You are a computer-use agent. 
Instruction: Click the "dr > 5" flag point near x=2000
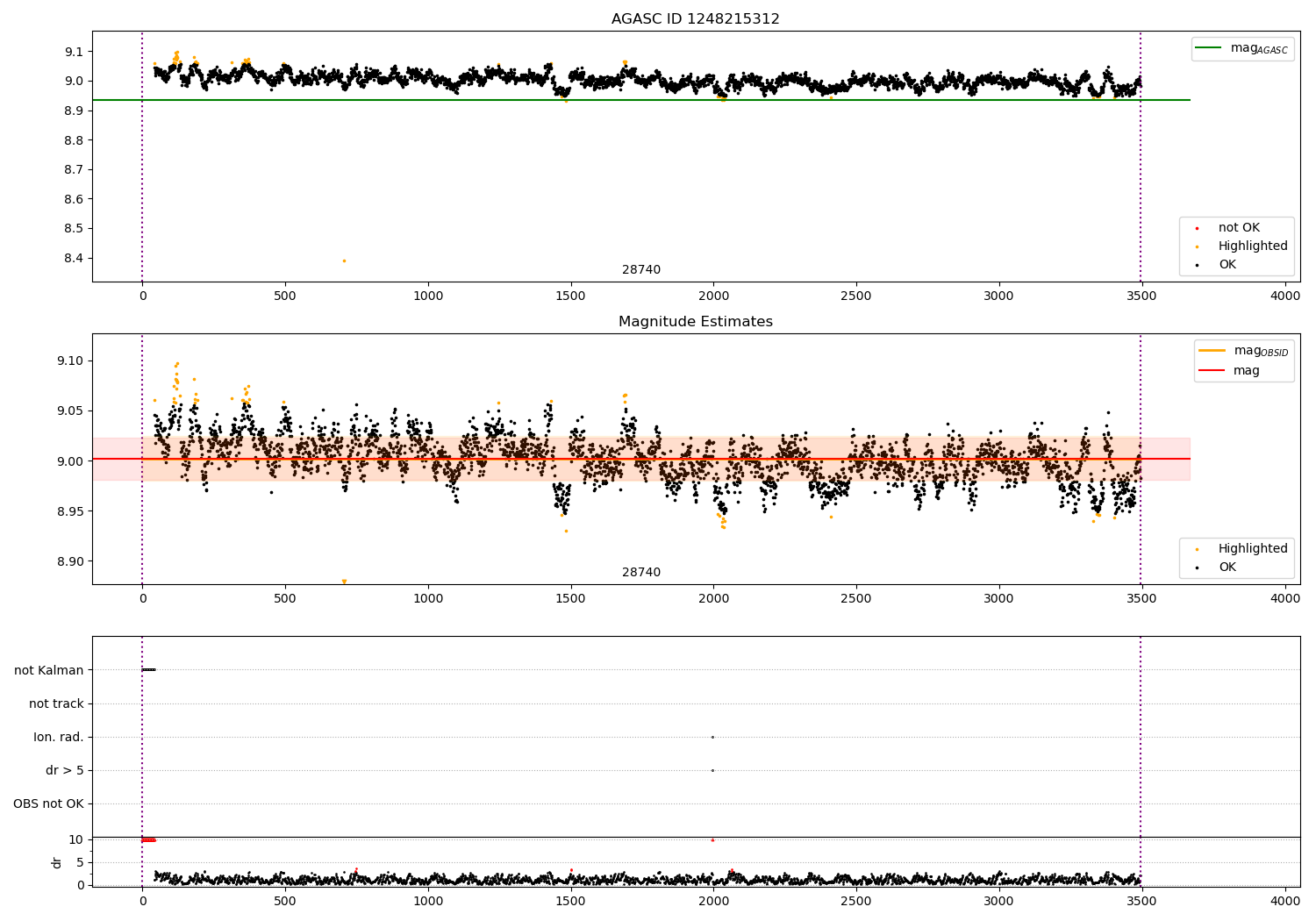click(712, 770)
